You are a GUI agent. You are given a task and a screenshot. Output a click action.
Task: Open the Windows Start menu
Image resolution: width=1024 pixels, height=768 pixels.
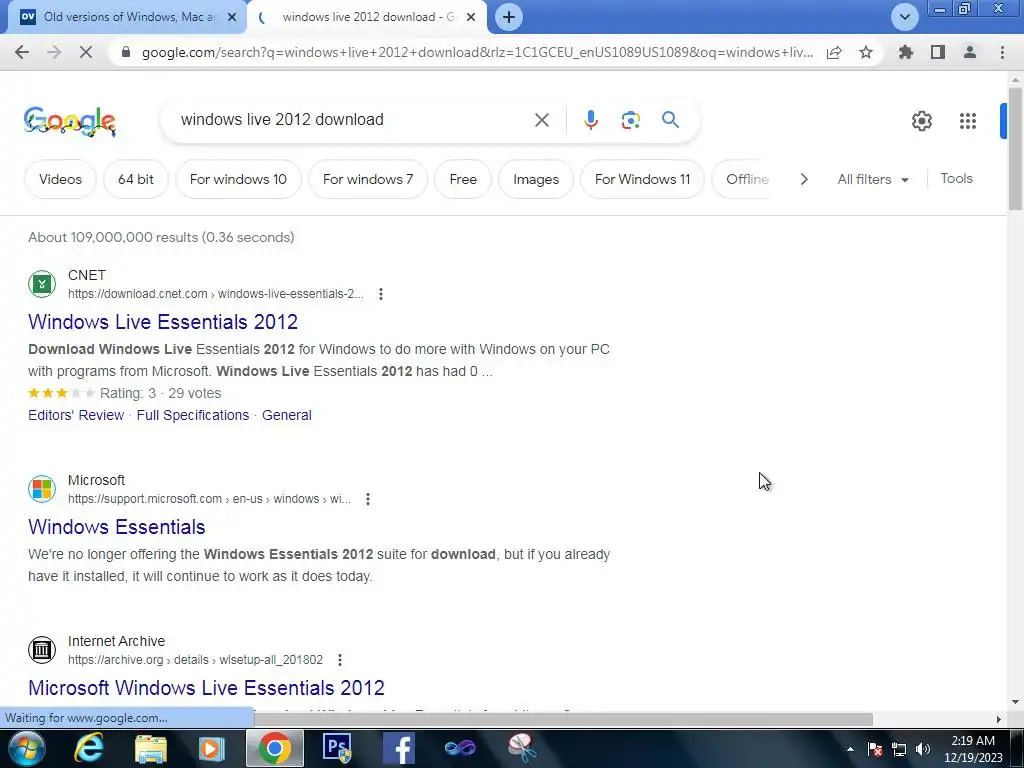[x=26, y=748]
